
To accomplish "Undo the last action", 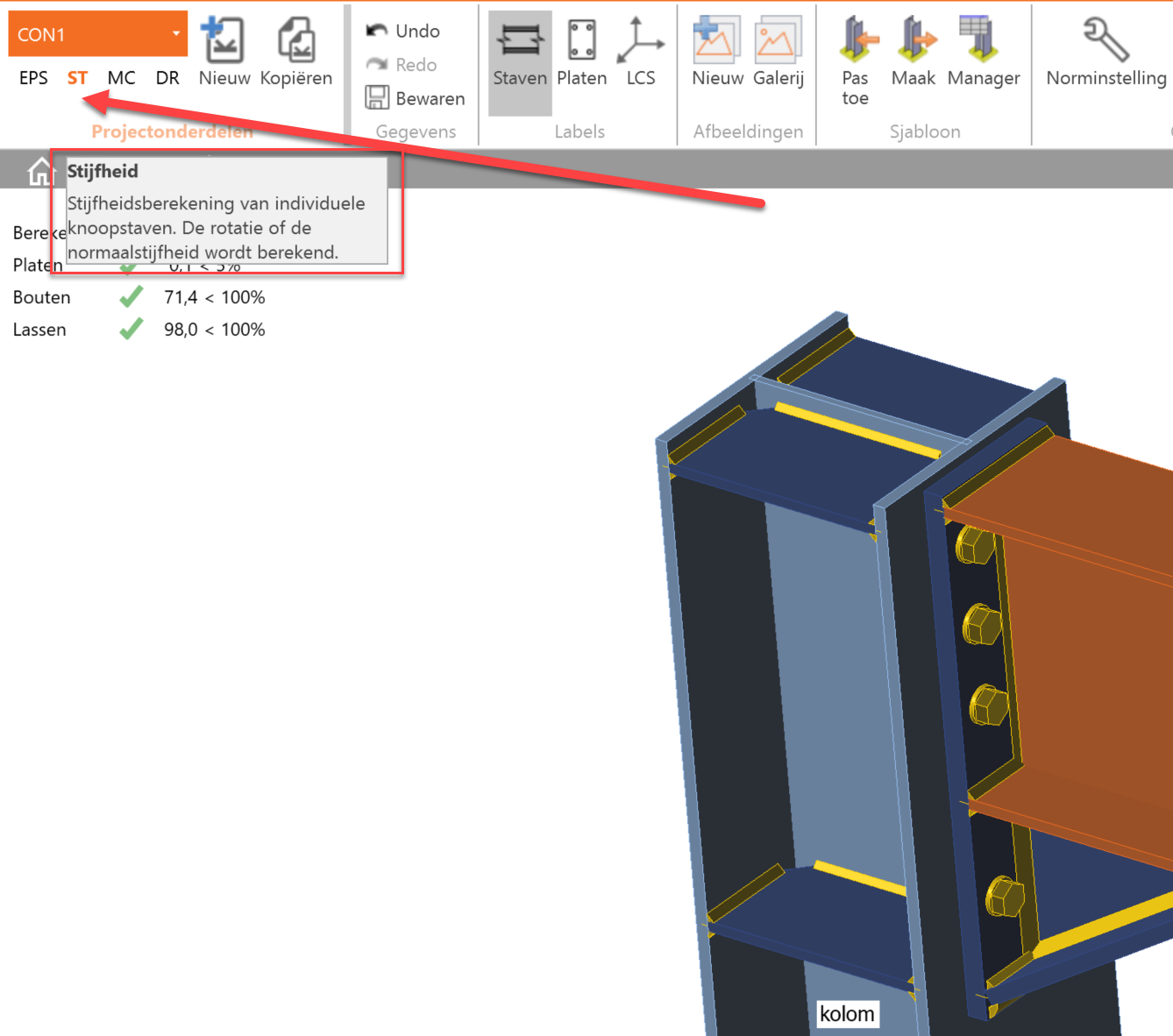I will (403, 31).
